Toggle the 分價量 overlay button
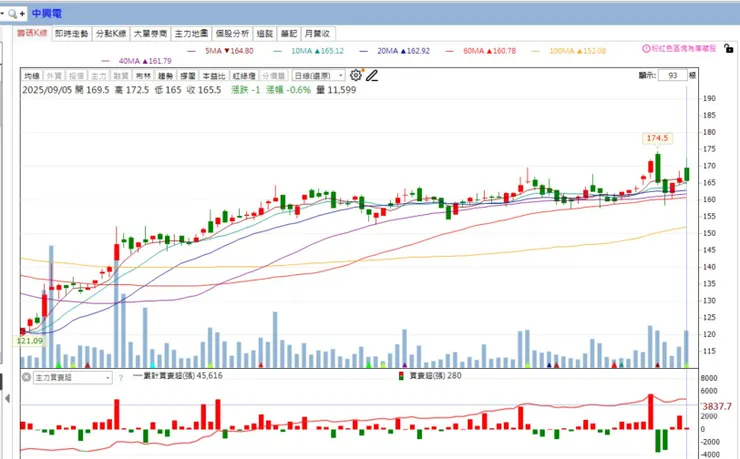The width and height of the screenshot is (740, 459). point(273,75)
